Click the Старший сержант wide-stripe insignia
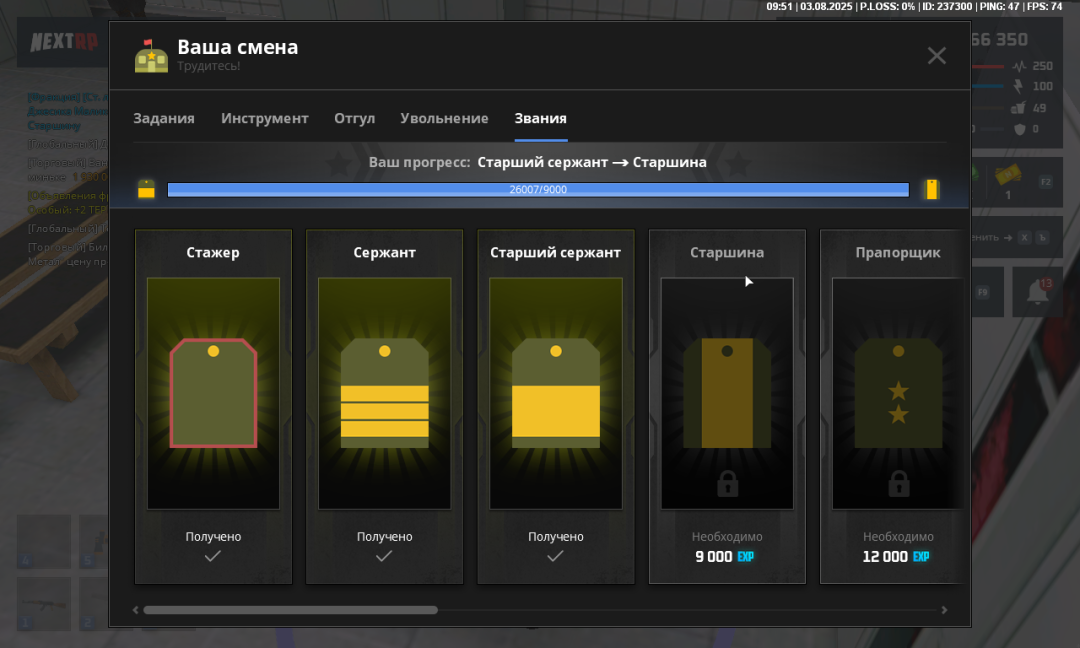Image resolution: width=1080 pixels, height=648 pixels. pyautogui.click(x=556, y=393)
